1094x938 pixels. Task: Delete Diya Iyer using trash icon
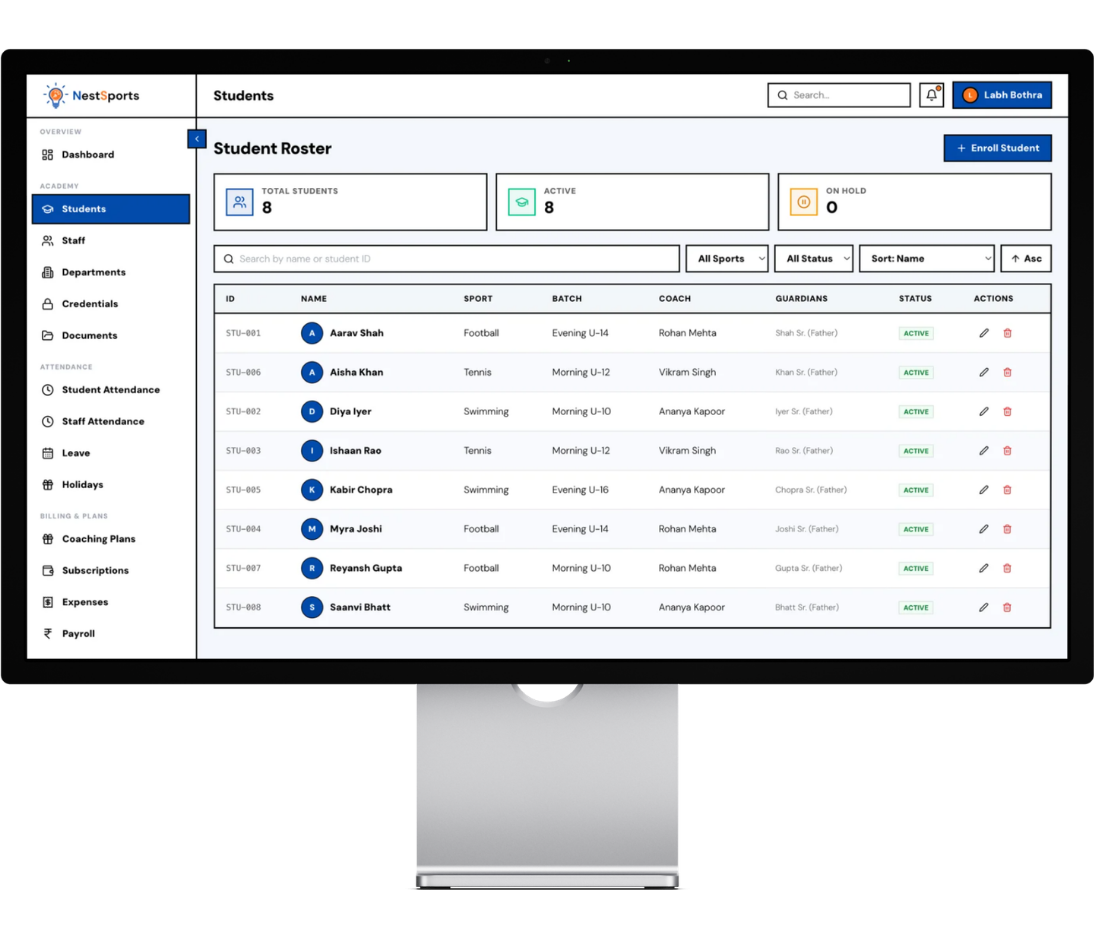(x=1007, y=411)
